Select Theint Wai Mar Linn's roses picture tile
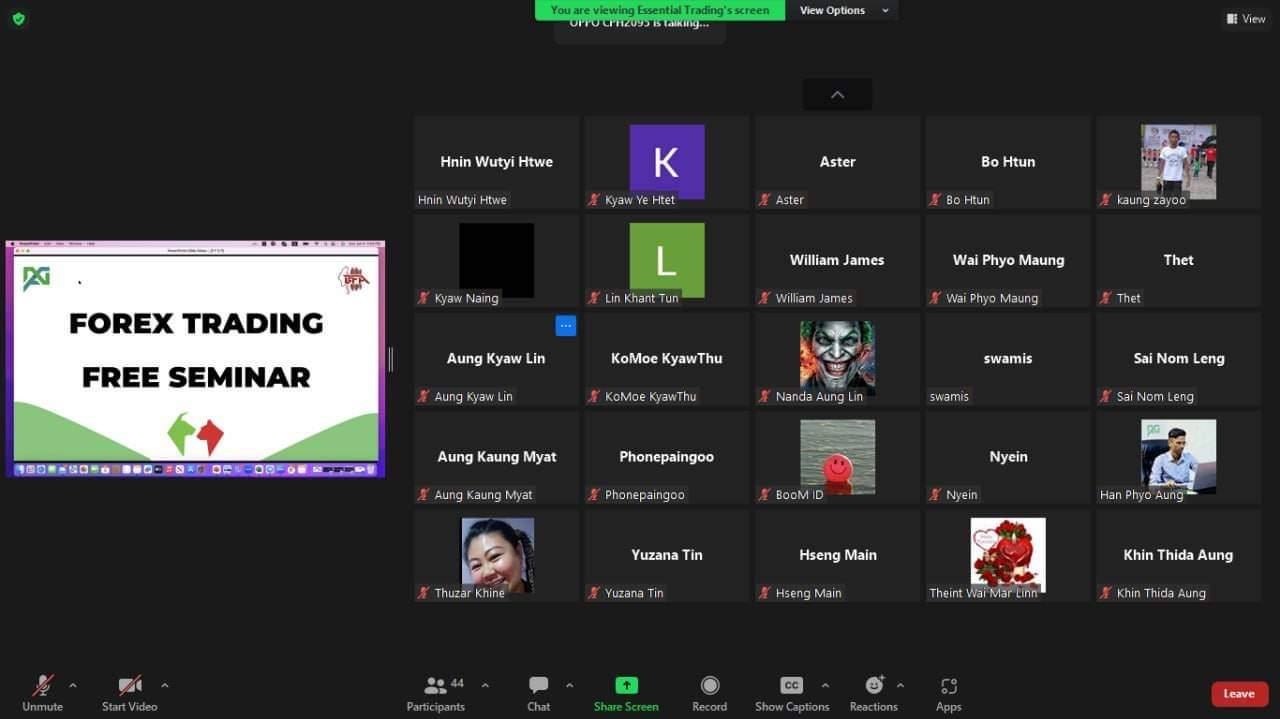 pyautogui.click(x=1008, y=554)
